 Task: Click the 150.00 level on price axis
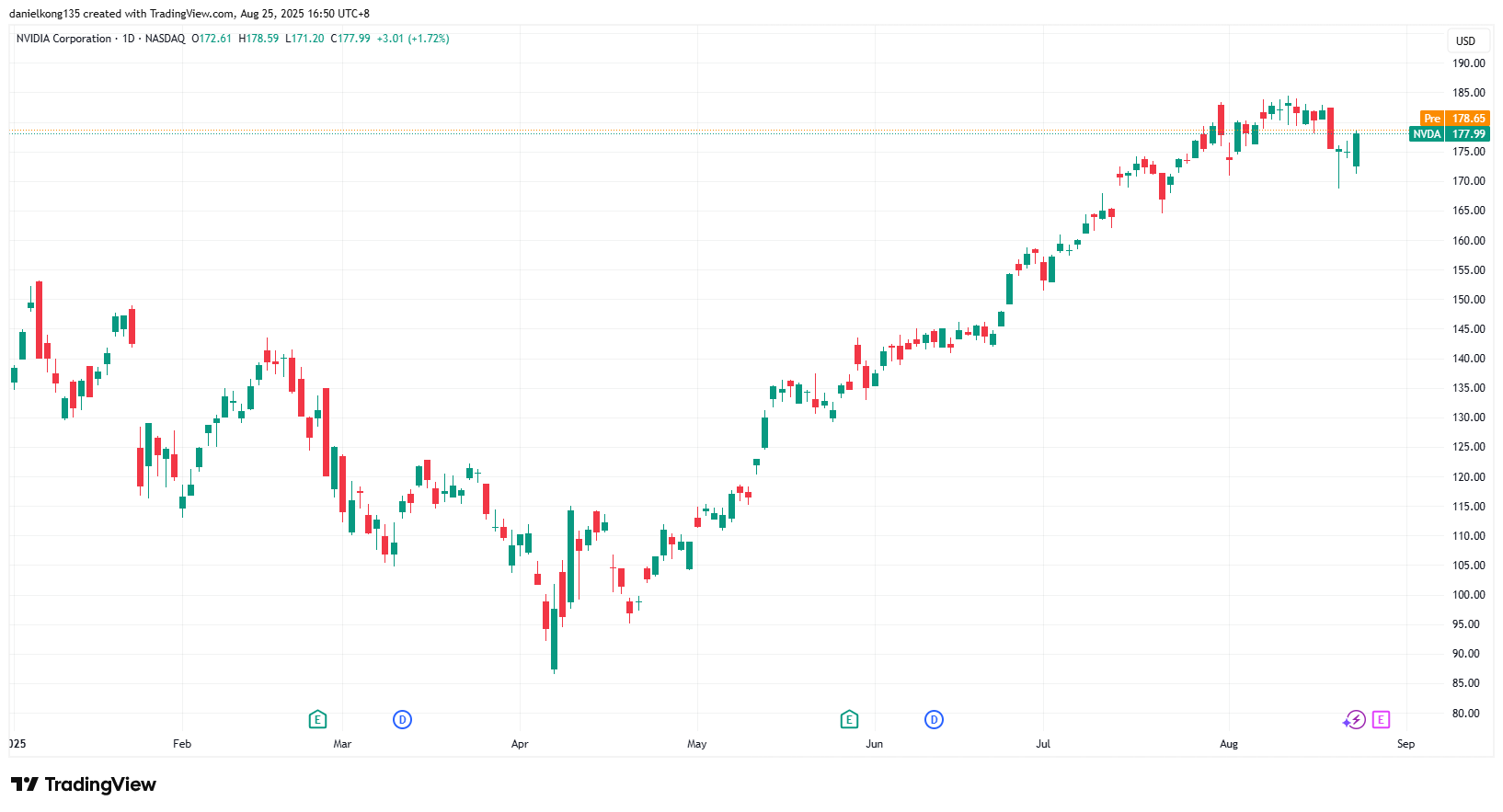(1468, 300)
